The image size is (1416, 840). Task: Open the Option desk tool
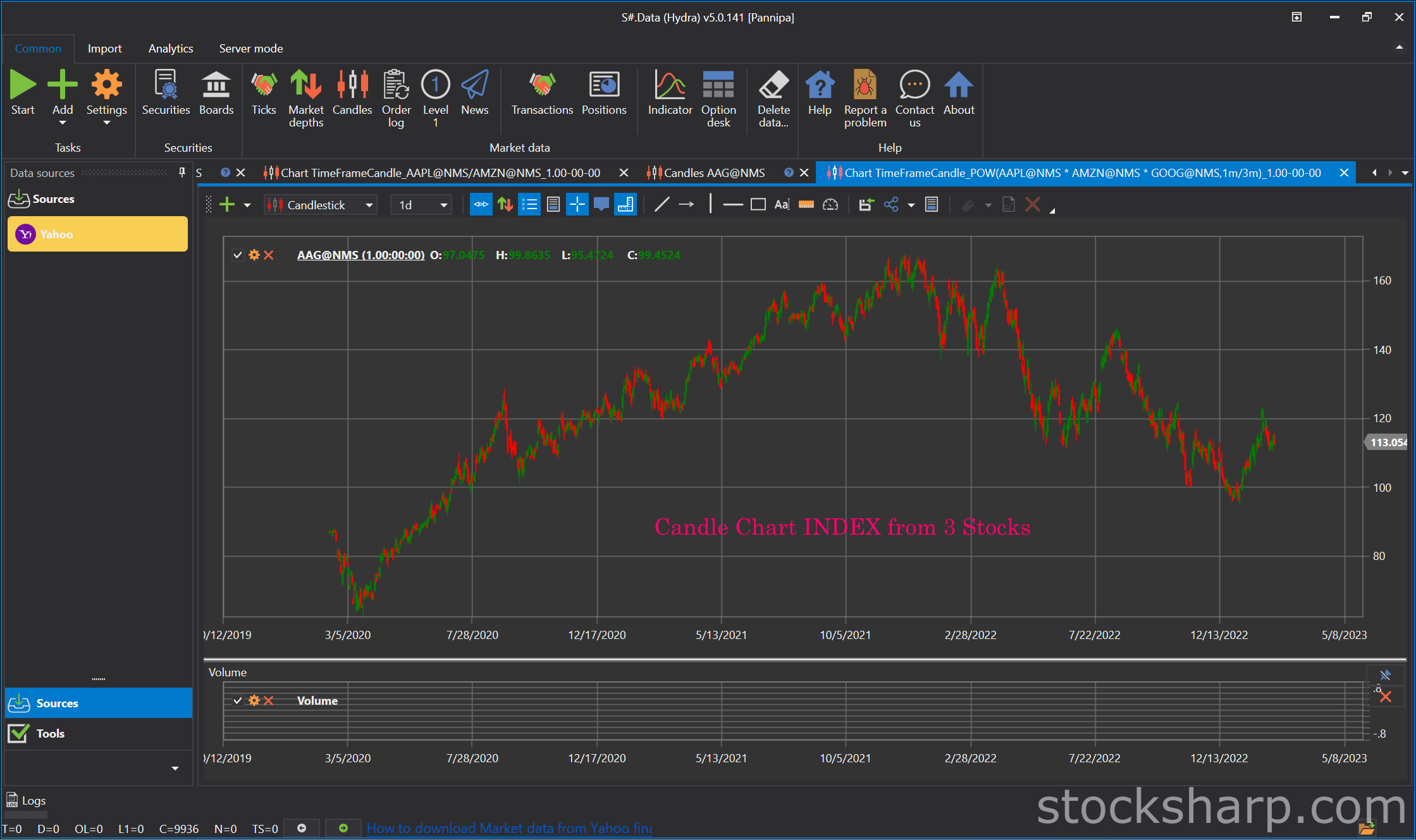click(x=718, y=99)
